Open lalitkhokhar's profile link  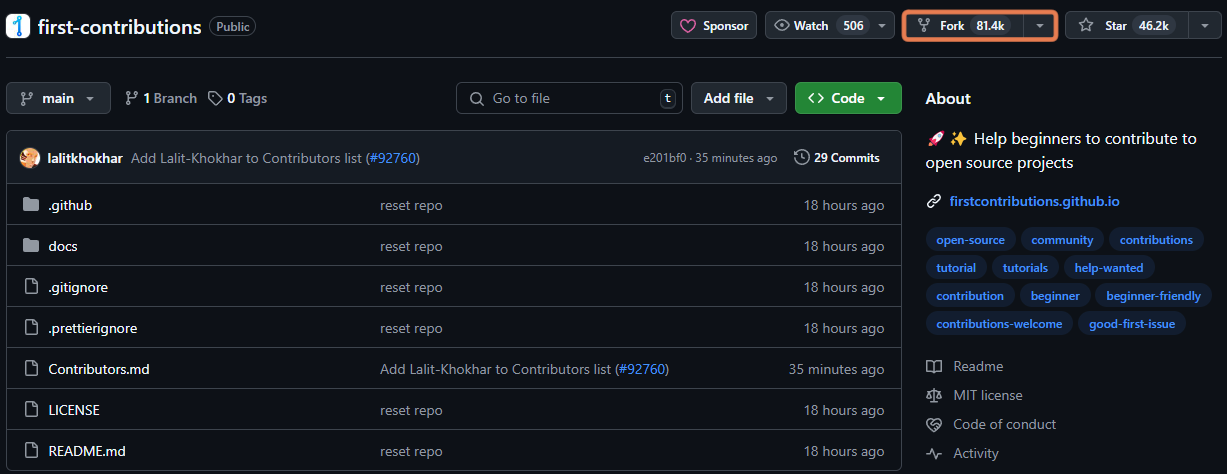85,158
